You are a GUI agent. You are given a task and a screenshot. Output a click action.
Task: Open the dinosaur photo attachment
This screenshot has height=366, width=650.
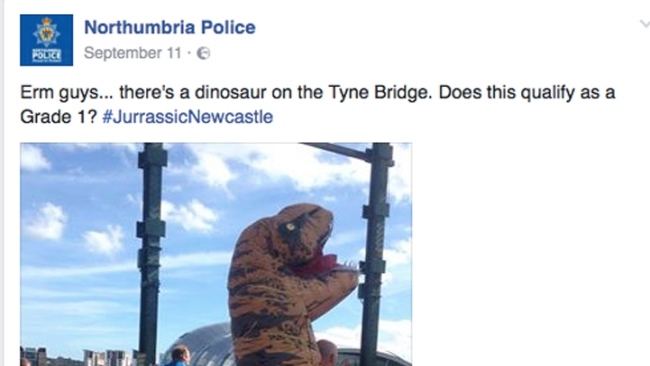(x=216, y=254)
